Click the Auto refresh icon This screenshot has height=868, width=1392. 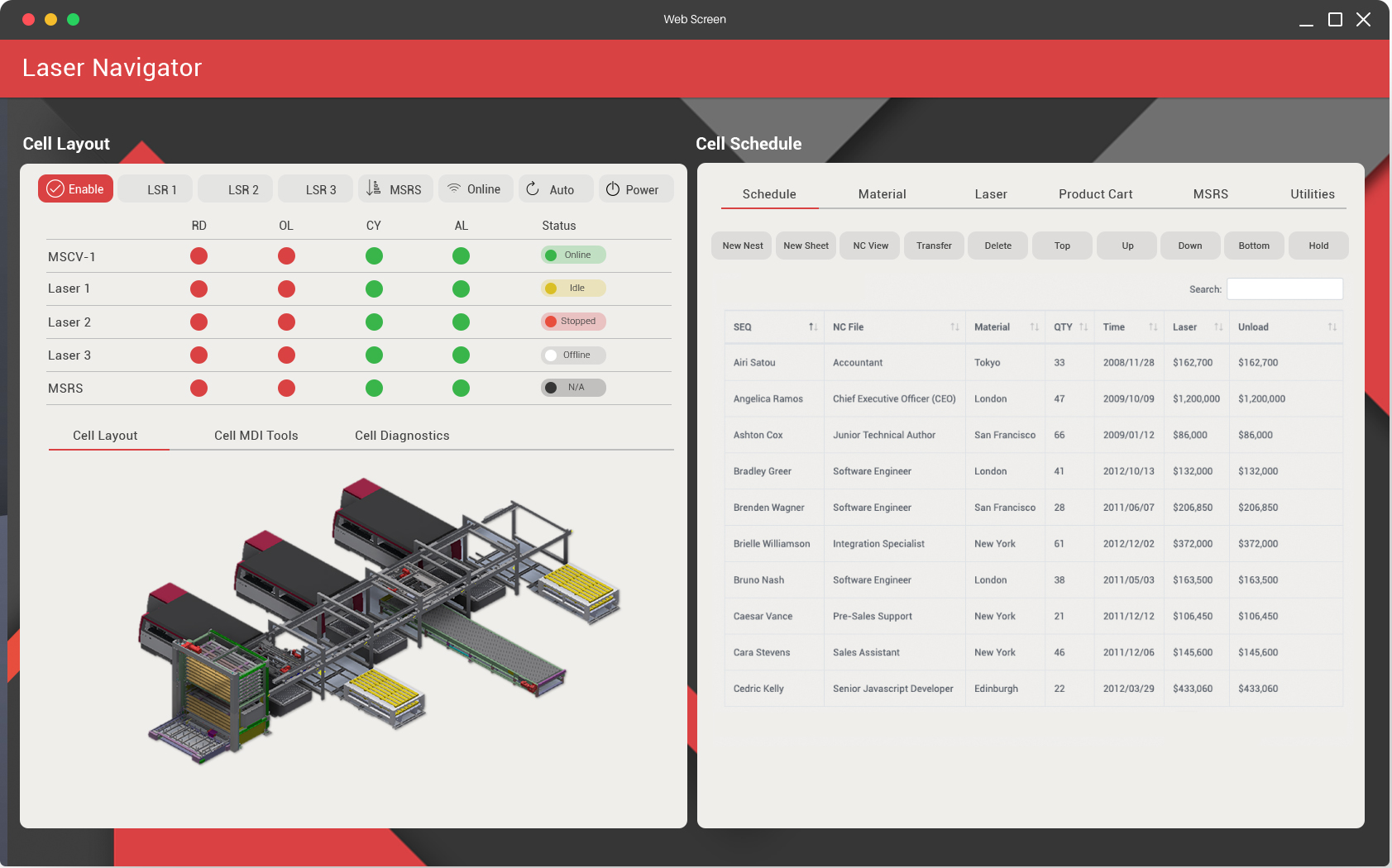click(x=533, y=188)
